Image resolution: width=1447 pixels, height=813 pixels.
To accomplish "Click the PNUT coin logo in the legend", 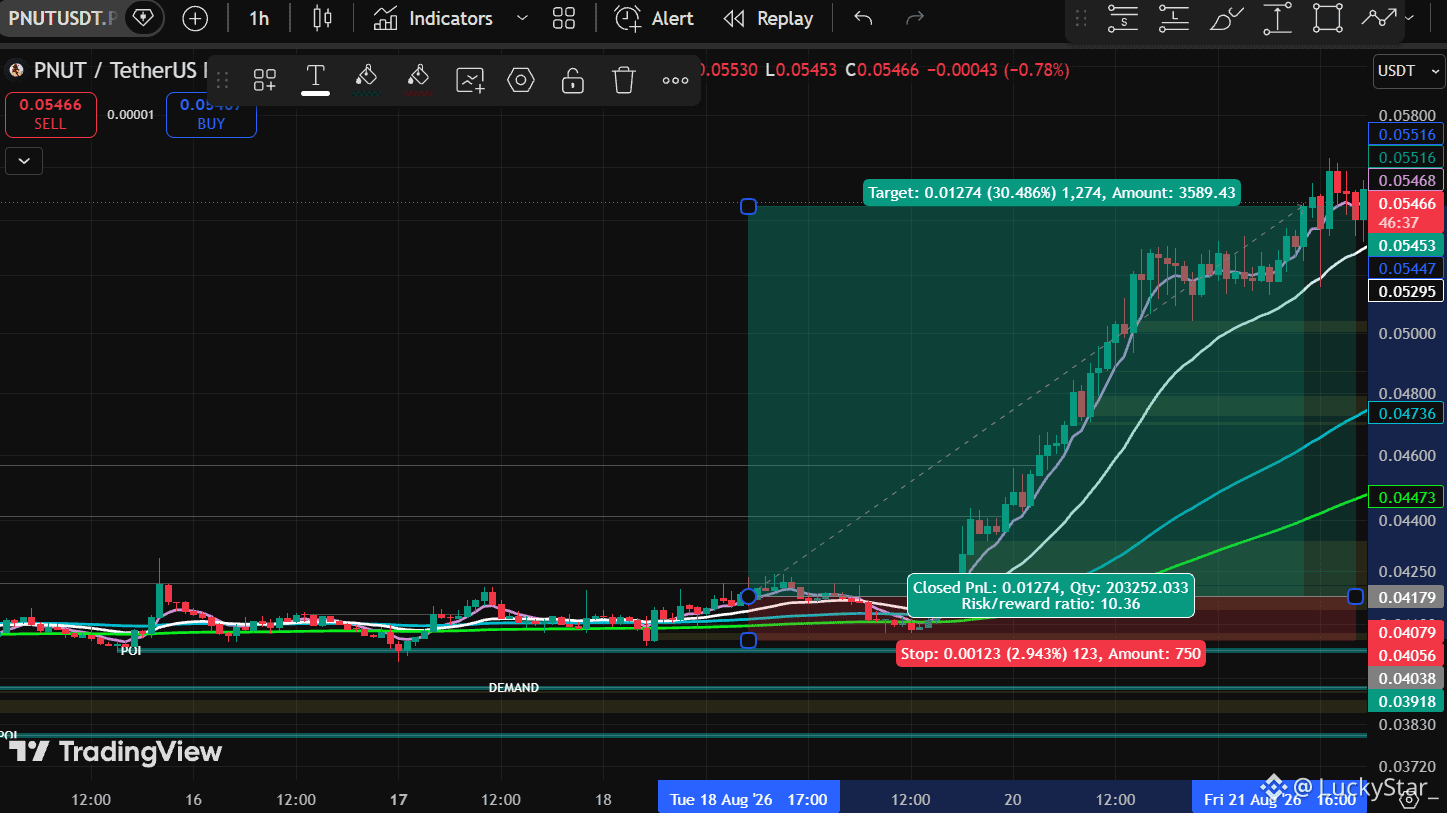I will (x=15, y=70).
